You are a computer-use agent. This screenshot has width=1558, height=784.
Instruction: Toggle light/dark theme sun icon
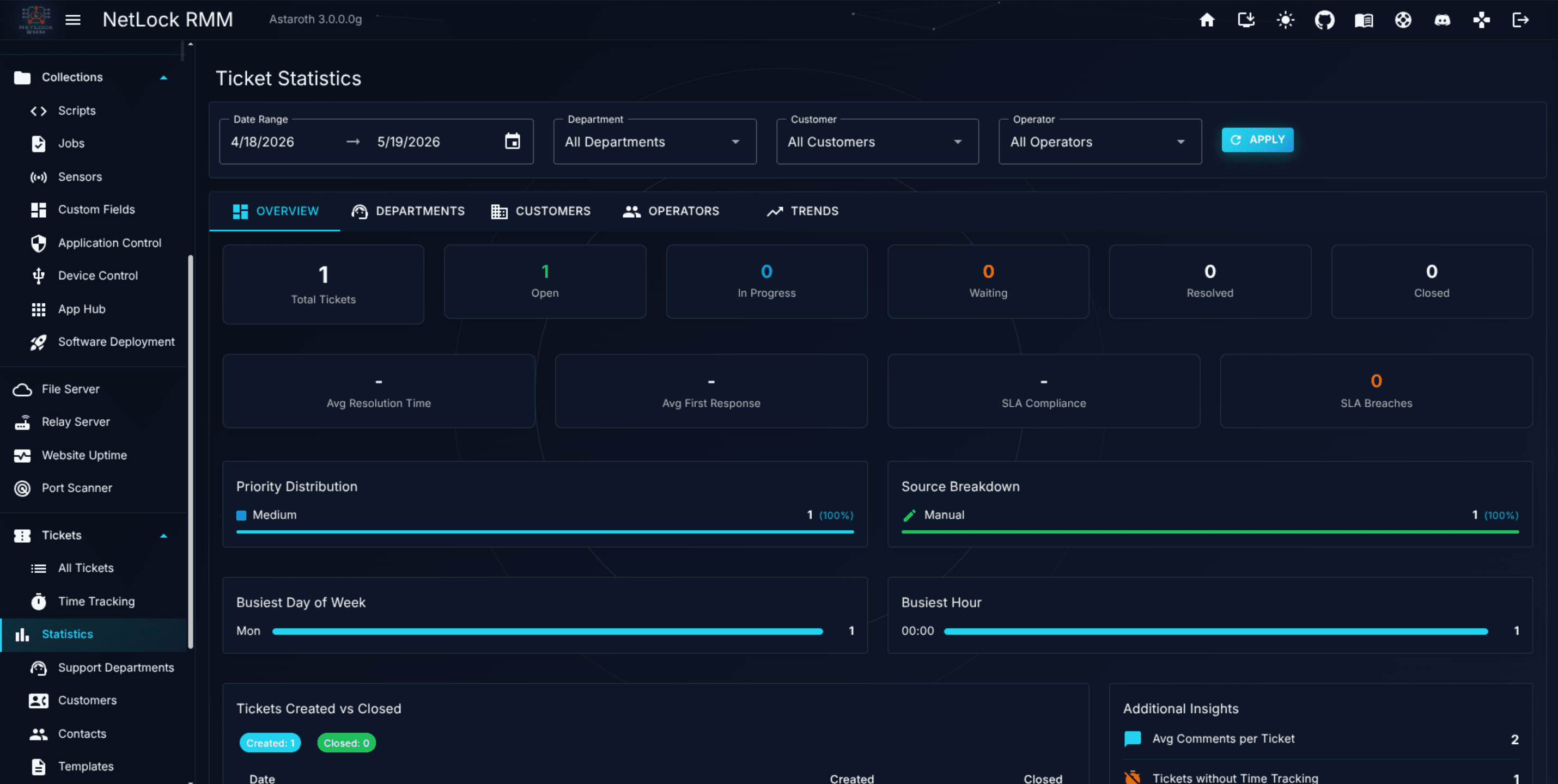(1285, 20)
